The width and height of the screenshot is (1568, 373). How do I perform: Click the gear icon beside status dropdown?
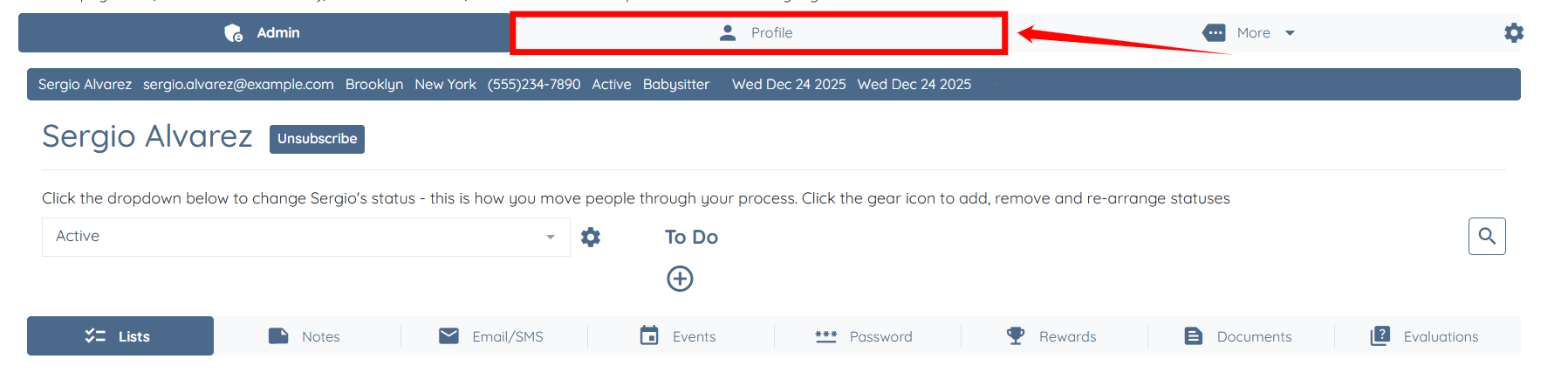(591, 237)
